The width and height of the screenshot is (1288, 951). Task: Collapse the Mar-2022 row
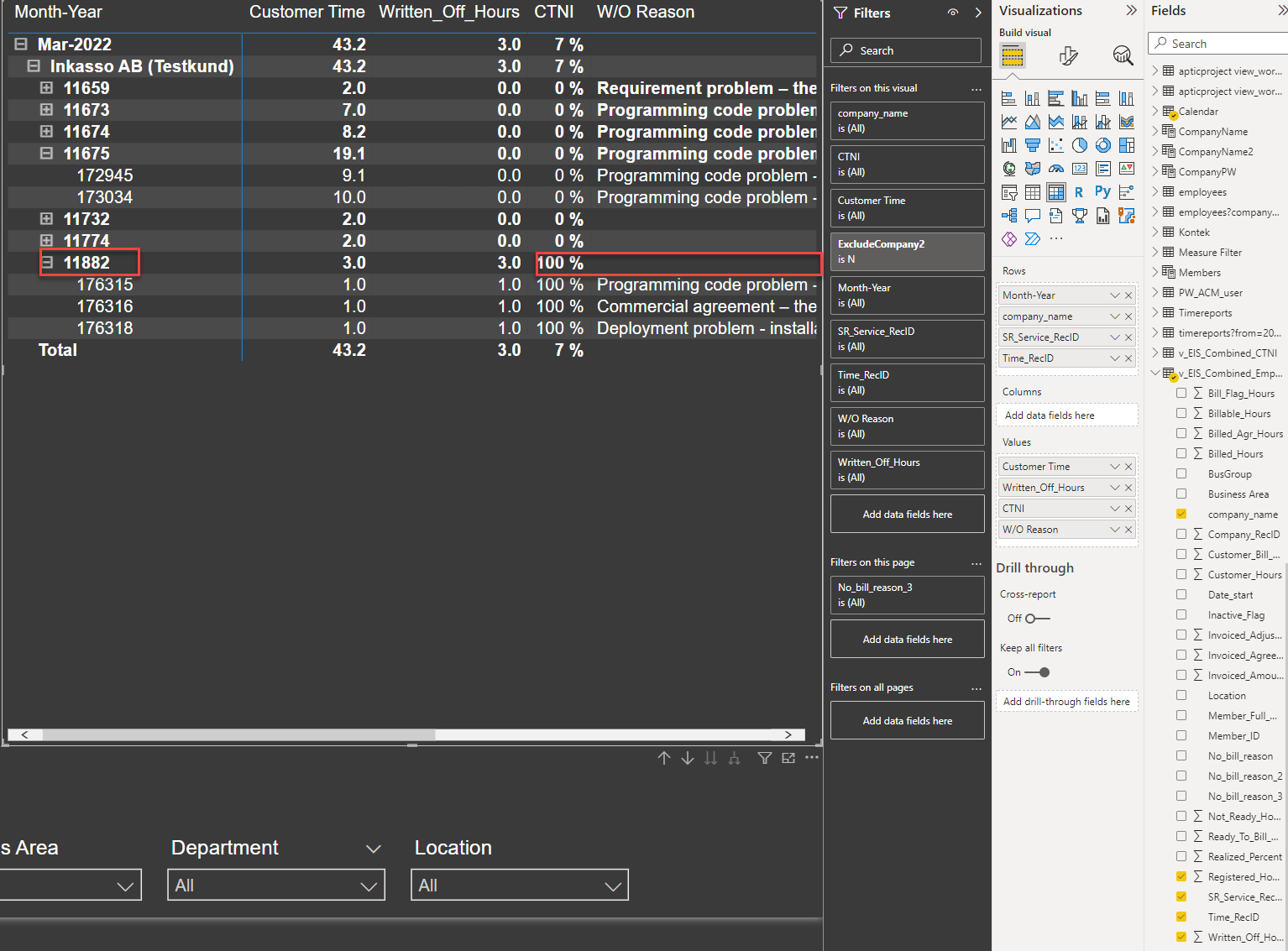pos(21,44)
